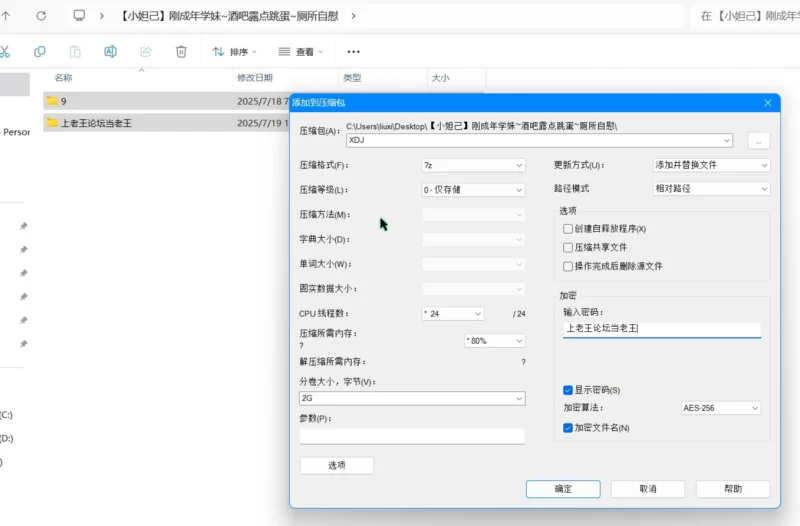The height and width of the screenshot is (526, 800).
Task: Click 确定 to confirm the archive
Action: tap(563, 489)
